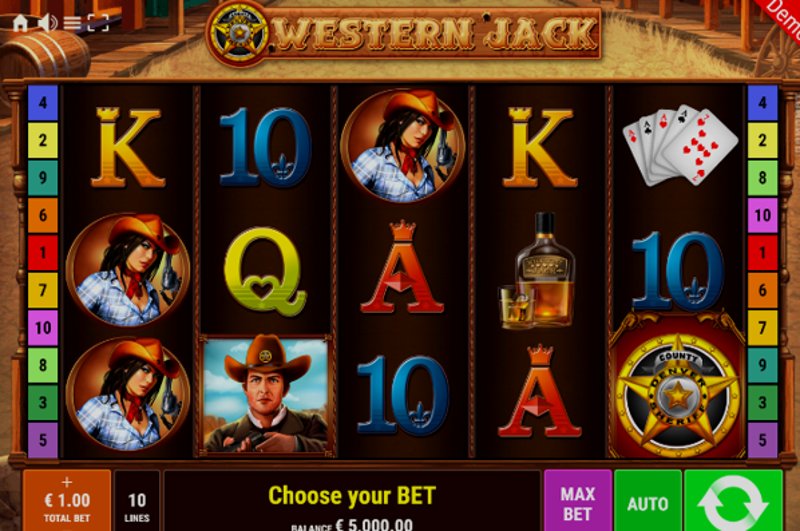
Task: Select blue payline 4 on the left strip
Action: click(43, 103)
